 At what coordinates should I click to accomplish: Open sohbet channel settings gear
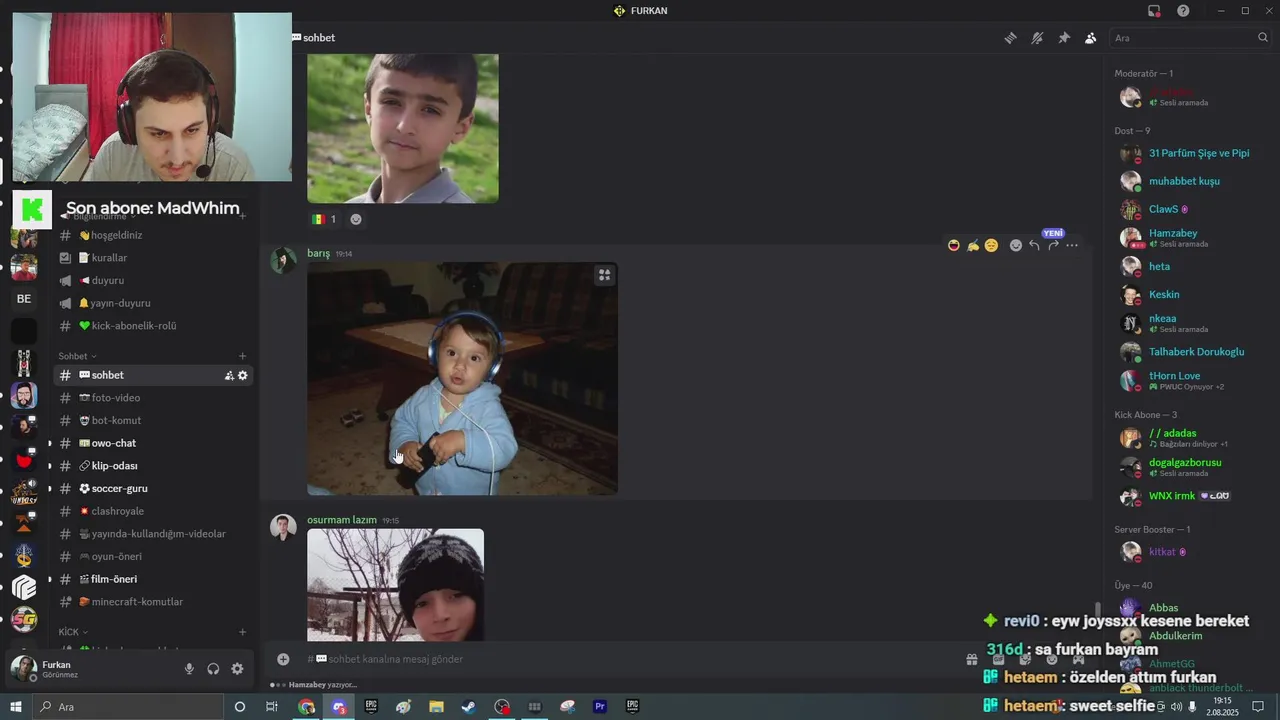(x=242, y=375)
